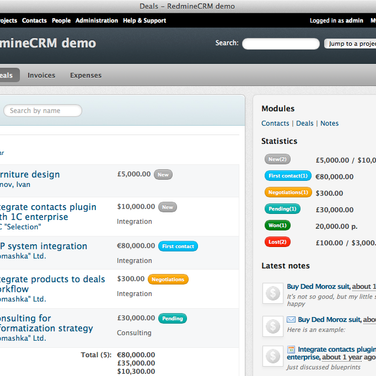The width and height of the screenshot is (376, 376).
Task: Click the Pending(1) statistics badge
Action: (282, 209)
